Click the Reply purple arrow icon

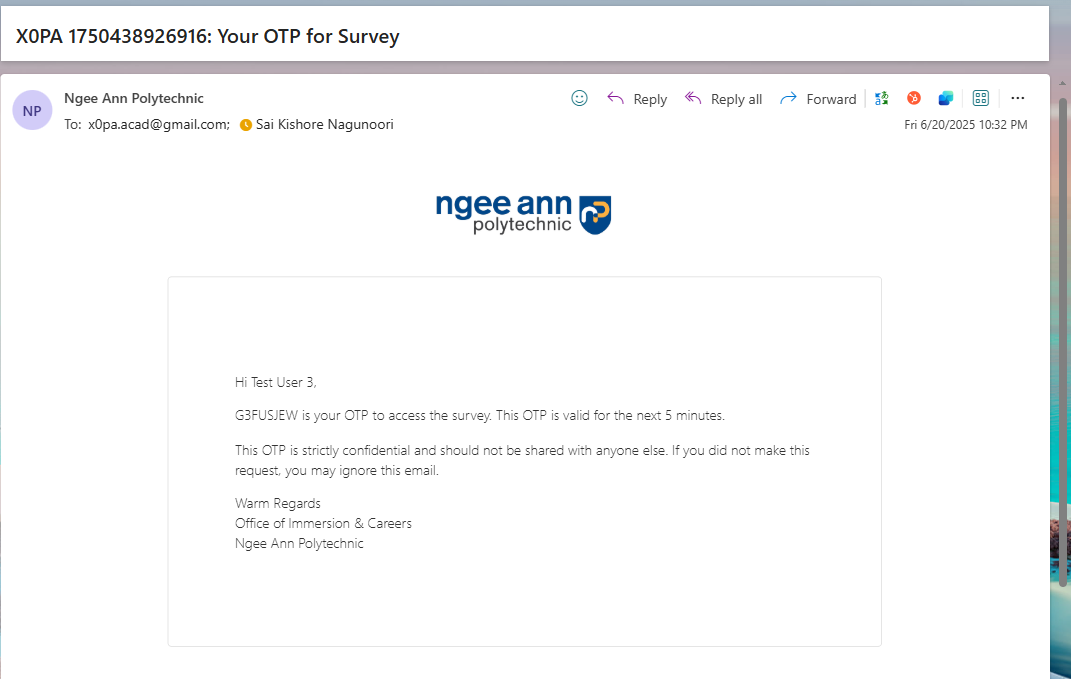[615, 98]
